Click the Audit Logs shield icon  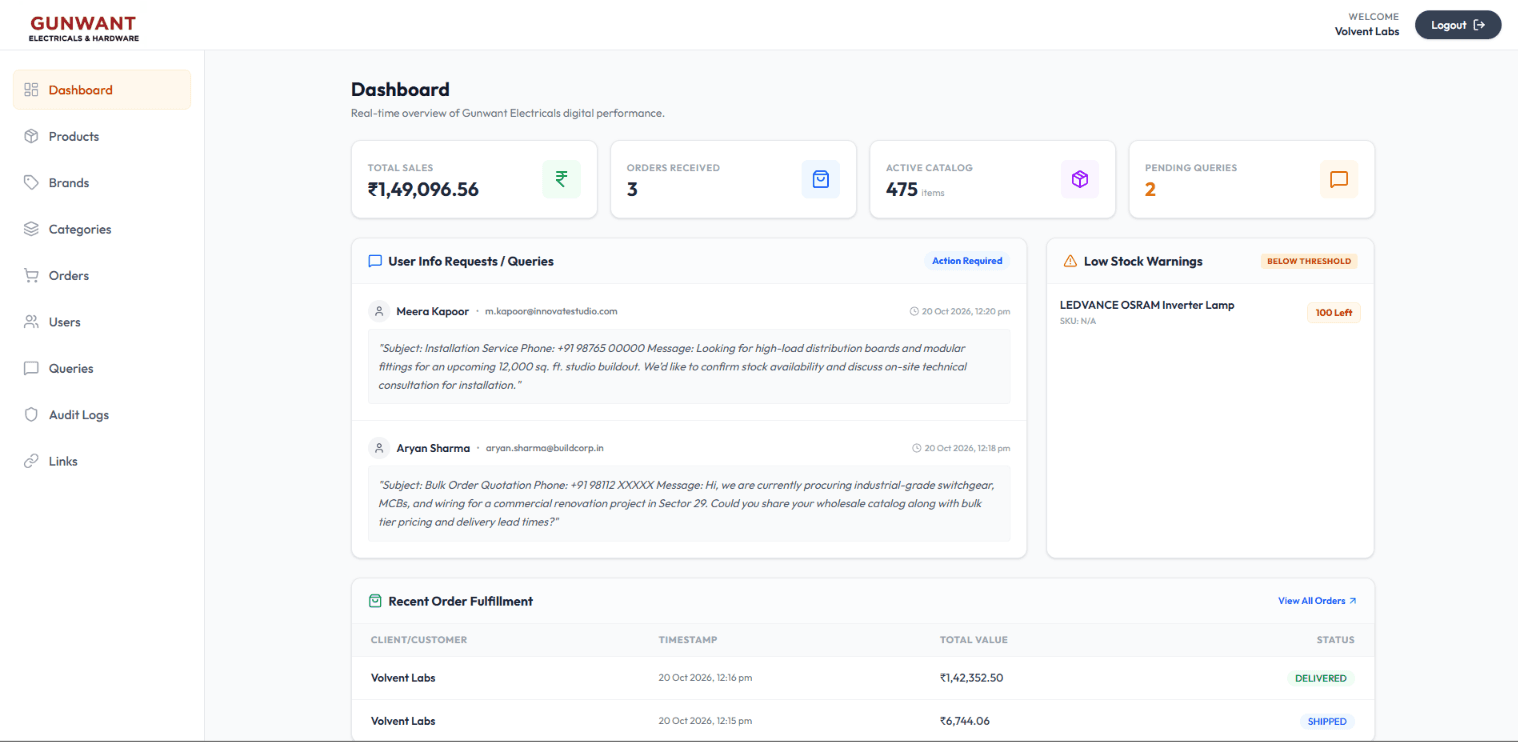[x=31, y=415]
